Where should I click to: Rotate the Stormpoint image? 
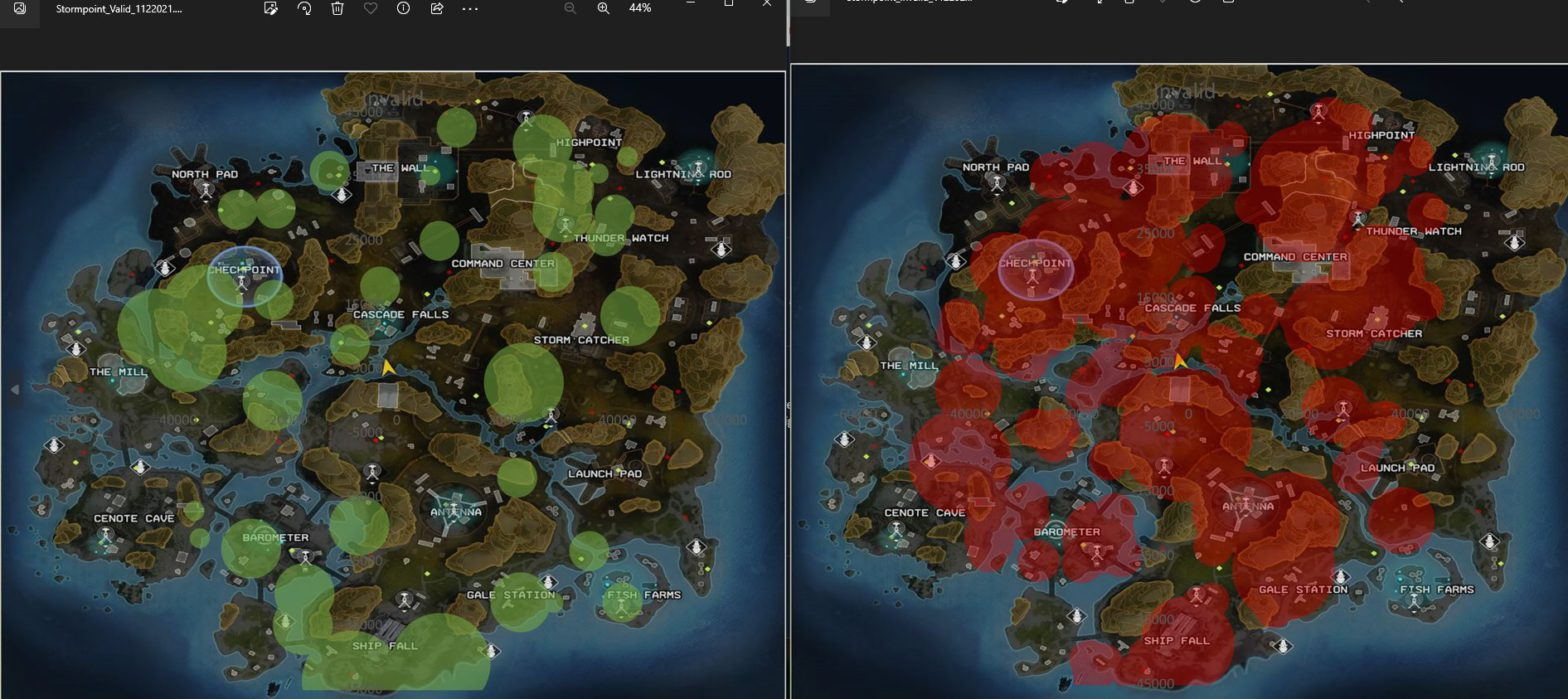coord(304,8)
